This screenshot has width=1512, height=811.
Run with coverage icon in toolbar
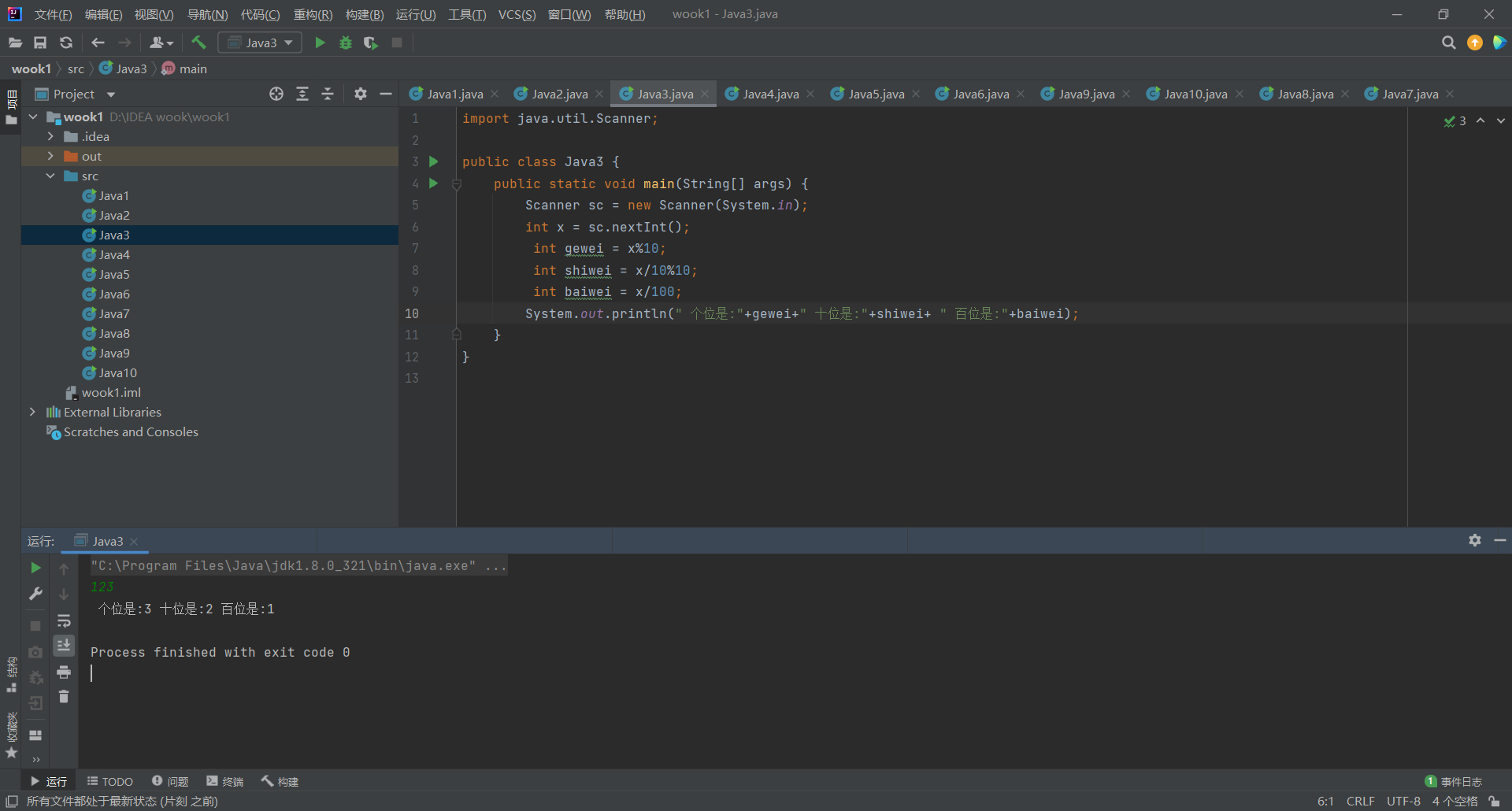(371, 43)
